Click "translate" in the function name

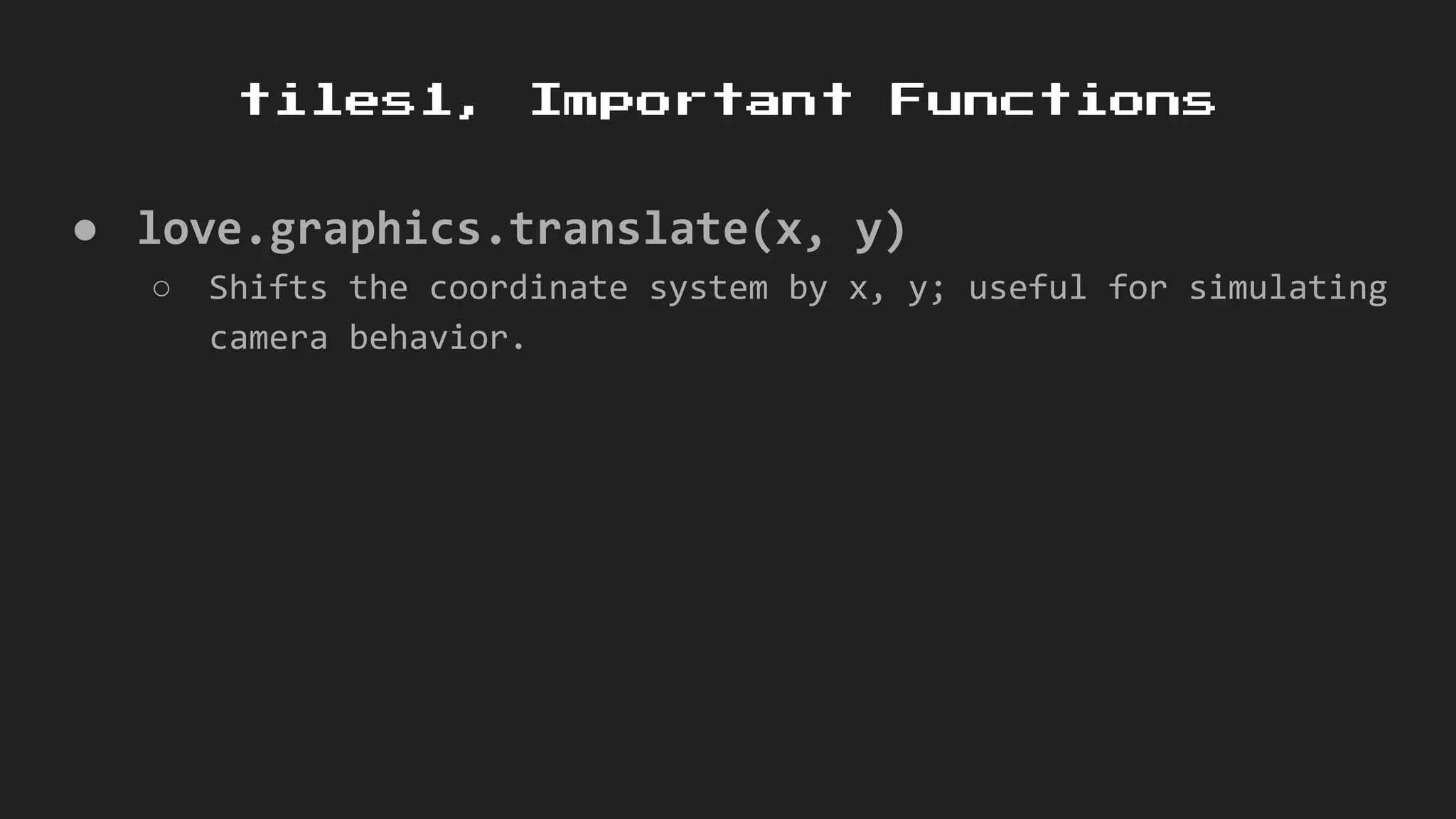click(x=628, y=229)
